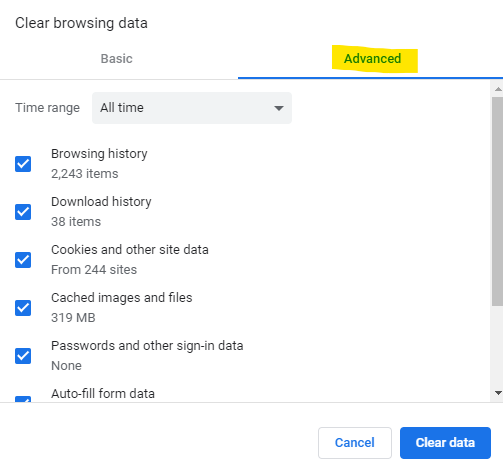
Task: Click the scrollbar up arrow
Action: pyautogui.click(x=498, y=89)
